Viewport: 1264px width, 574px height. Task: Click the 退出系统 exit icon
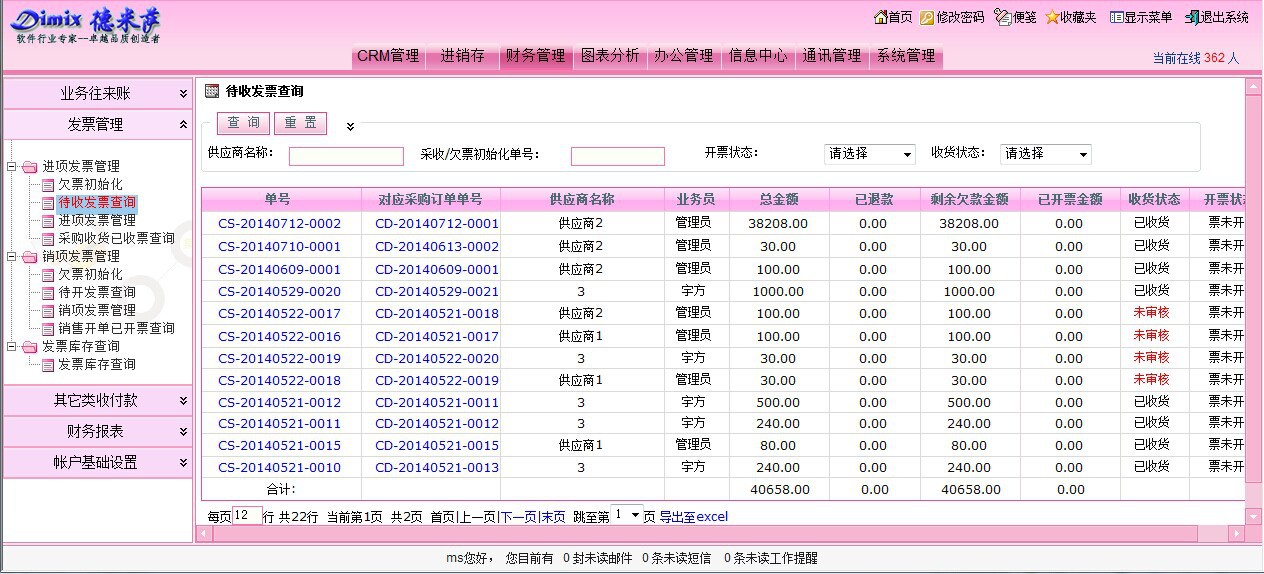[1191, 17]
